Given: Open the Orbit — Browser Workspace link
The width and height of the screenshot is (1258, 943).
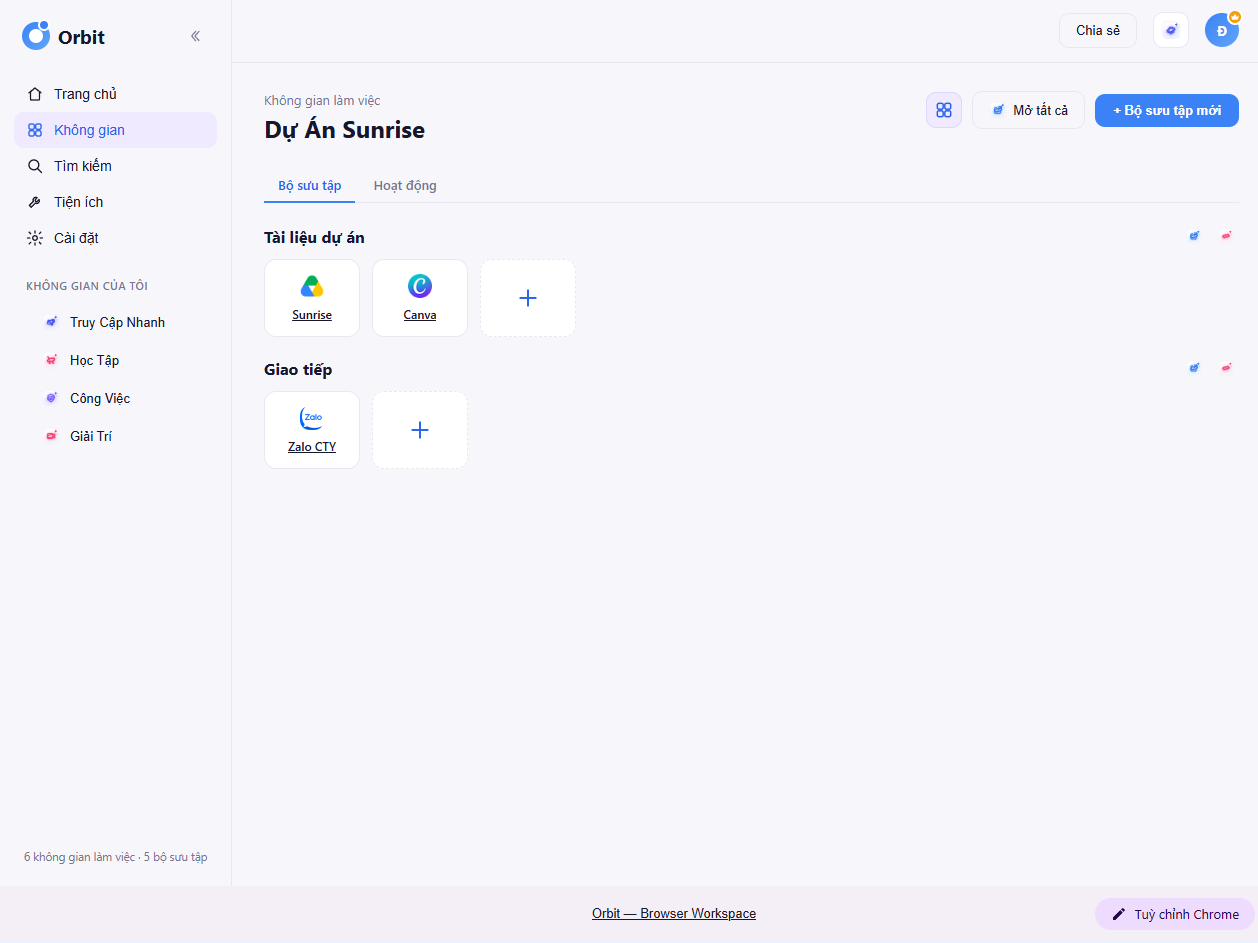Looking at the screenshot, I should click(x=674, y=914).
